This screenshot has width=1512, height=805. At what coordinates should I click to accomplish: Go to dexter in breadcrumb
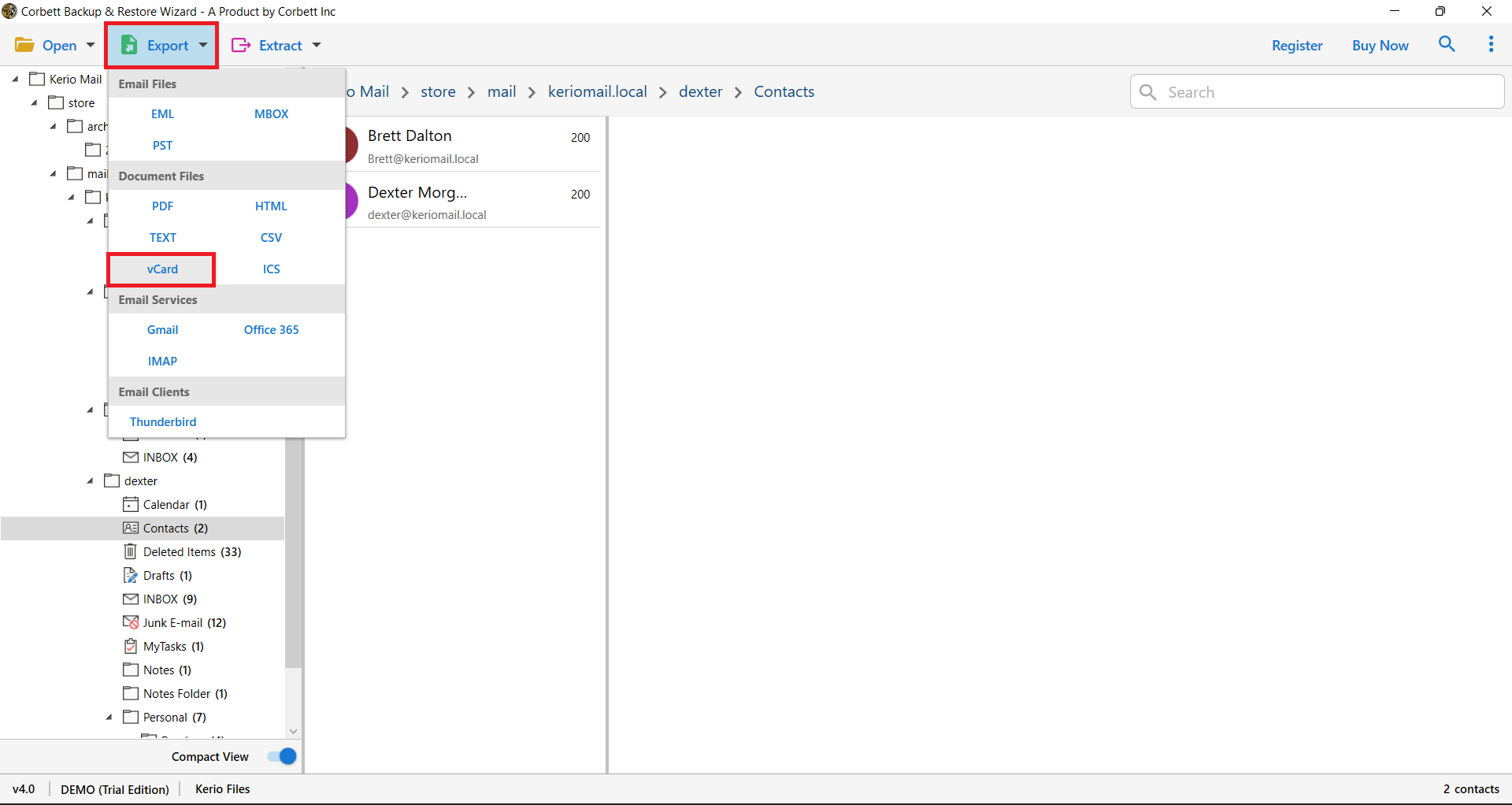(x=700, y=91)
